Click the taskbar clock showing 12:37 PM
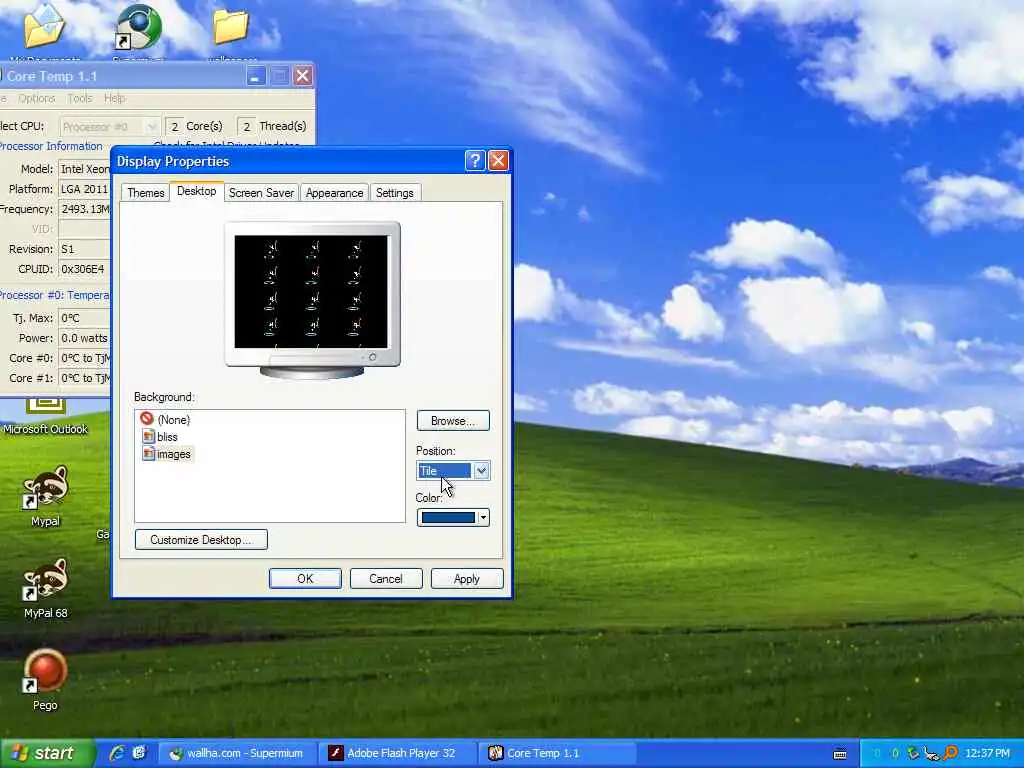This screenshot has height=768, width=1024. coord(987,754)
